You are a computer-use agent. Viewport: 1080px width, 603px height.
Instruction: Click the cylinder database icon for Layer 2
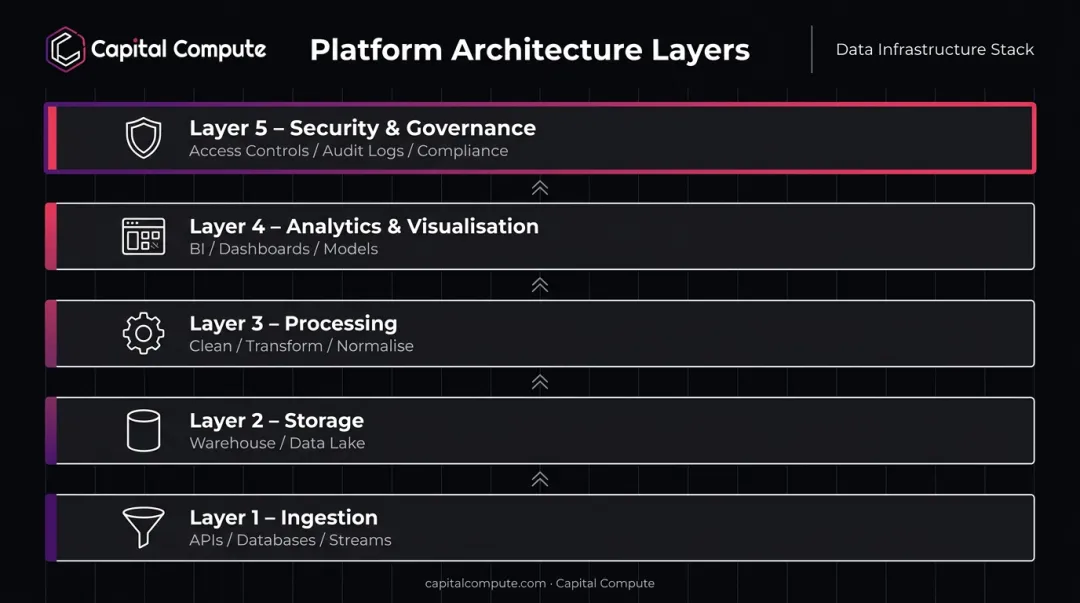(x=143, y=431)
